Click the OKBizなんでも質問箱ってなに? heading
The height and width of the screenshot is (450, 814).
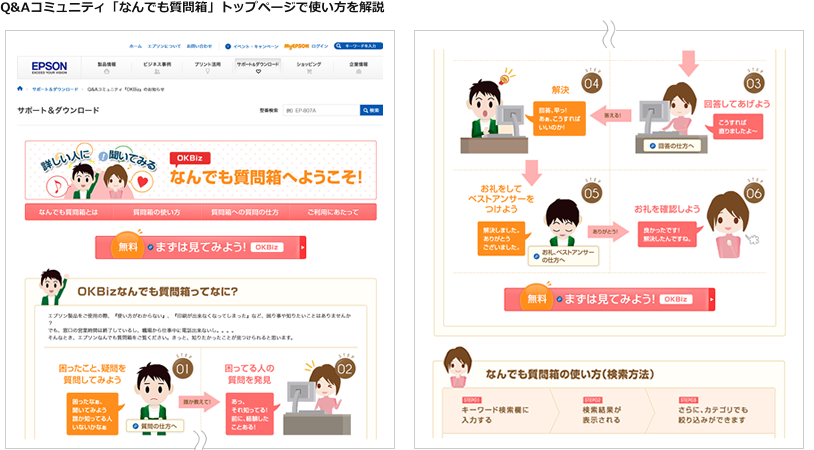pos(157,292)
